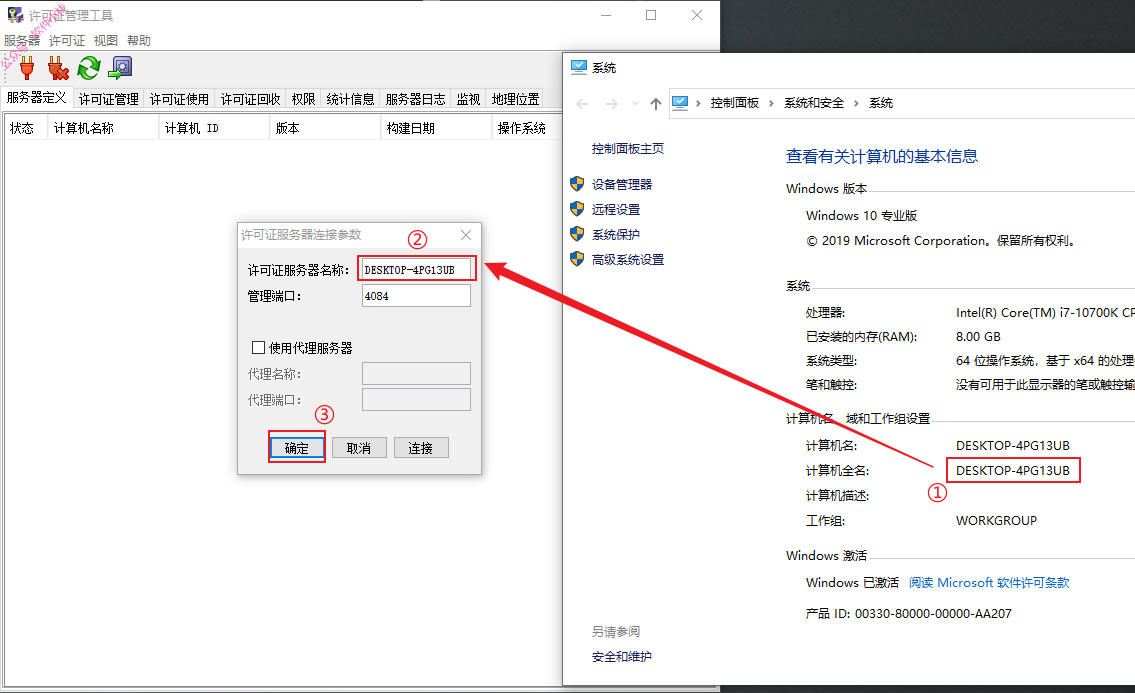This screenshot has width=1135, height=693.
Task: Click the 计算机全名 value DESKTOP-4PG13UB
Action: tap(1013, 471)
